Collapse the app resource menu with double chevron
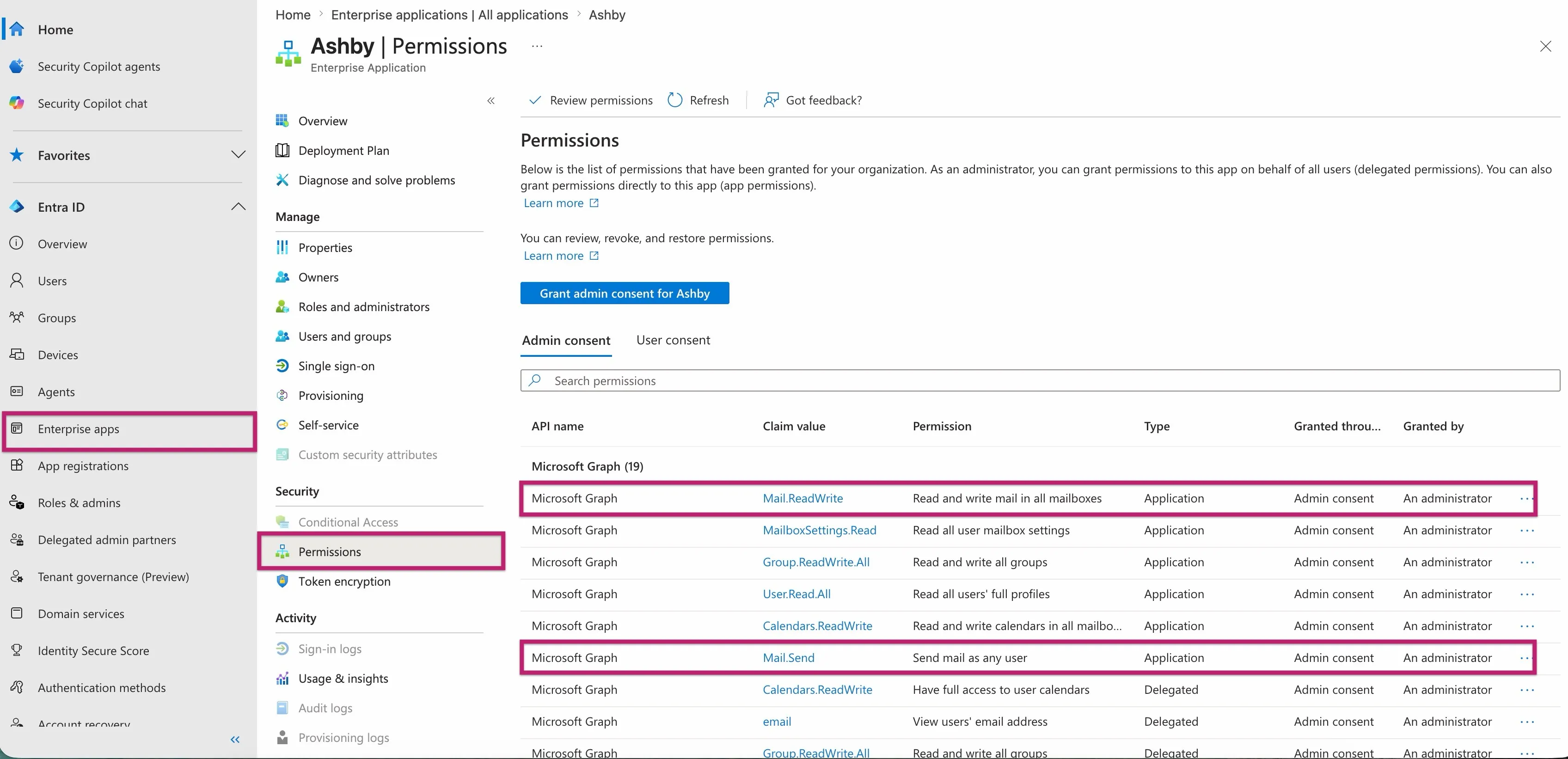The width and height of the screenshot is (1568, 759). (490, 101)
